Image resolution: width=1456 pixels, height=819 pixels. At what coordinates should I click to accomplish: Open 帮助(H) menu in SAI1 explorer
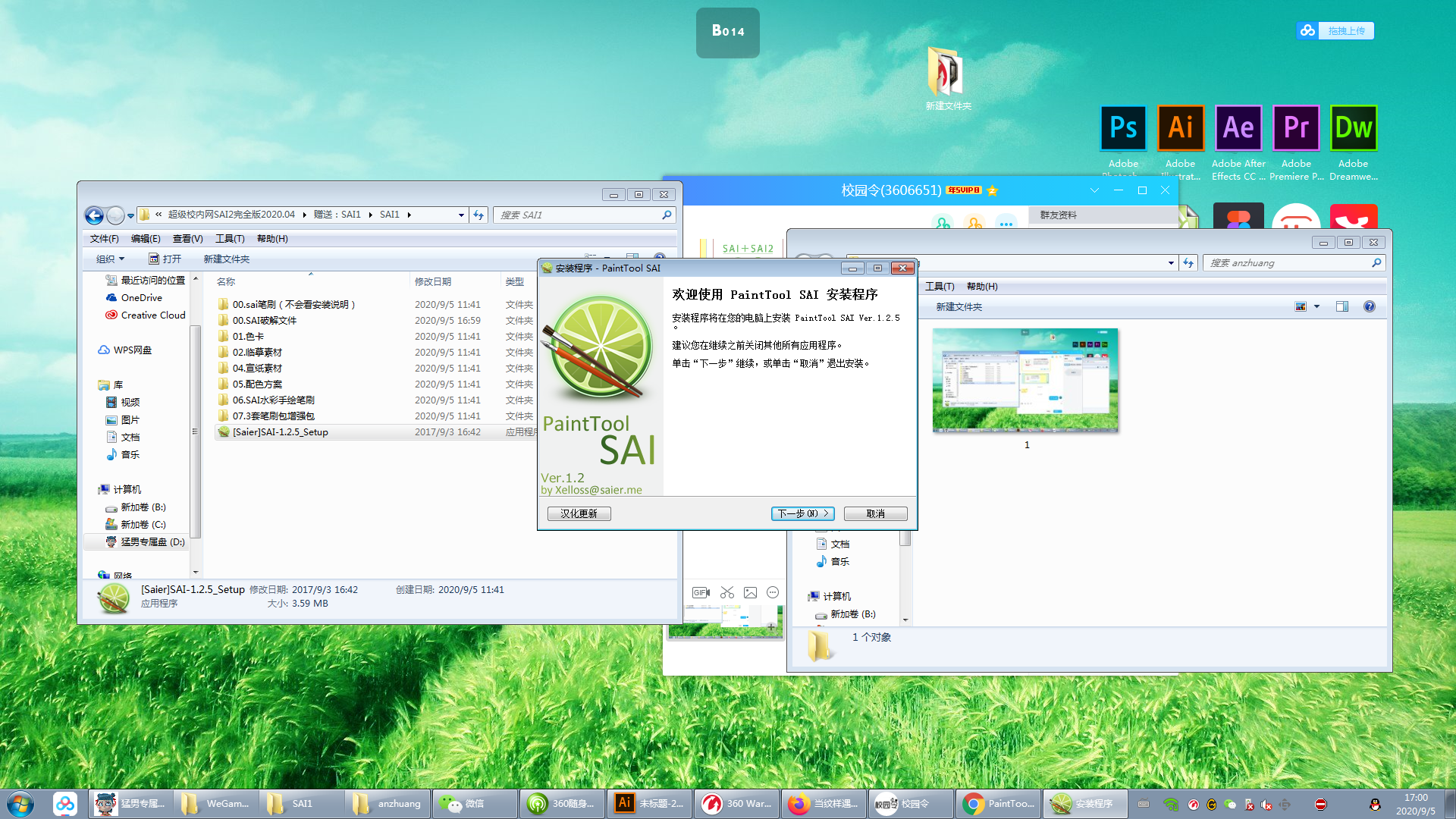pyautogui.click(x=272, y=239)
